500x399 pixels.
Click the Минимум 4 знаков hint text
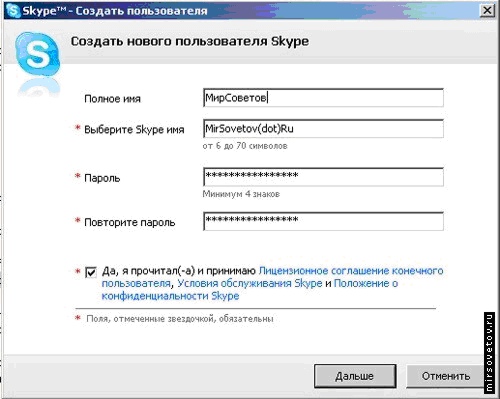tap(241, 194)
